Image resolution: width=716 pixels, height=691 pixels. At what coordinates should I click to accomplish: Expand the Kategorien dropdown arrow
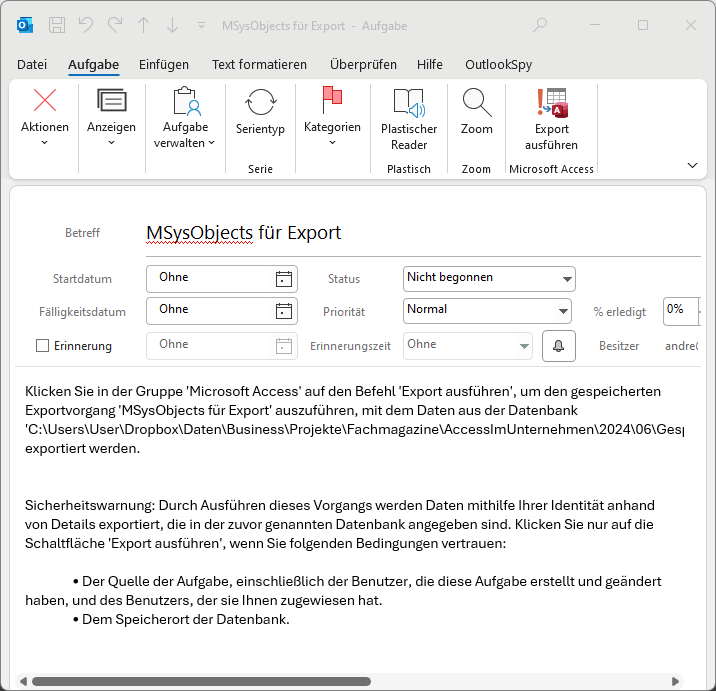pos(332,142)
